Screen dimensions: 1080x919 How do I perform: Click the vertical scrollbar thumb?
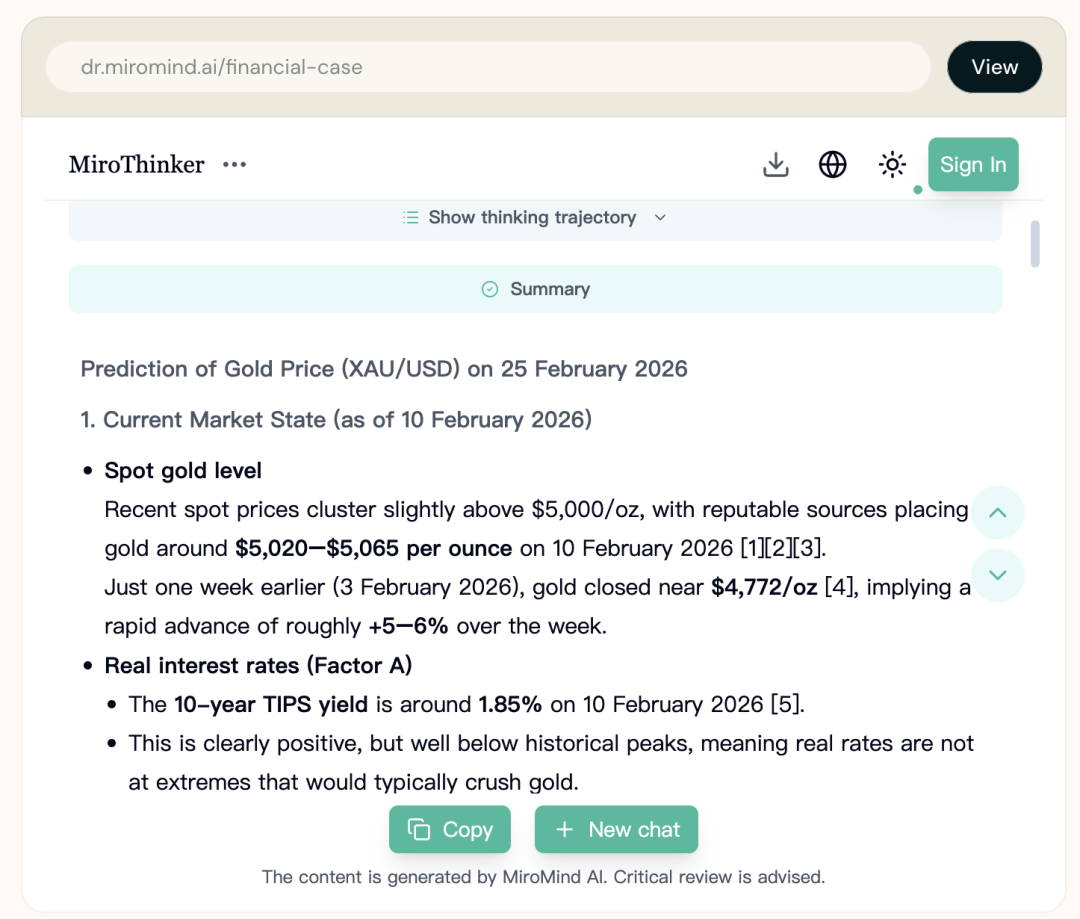[1035, 244]
